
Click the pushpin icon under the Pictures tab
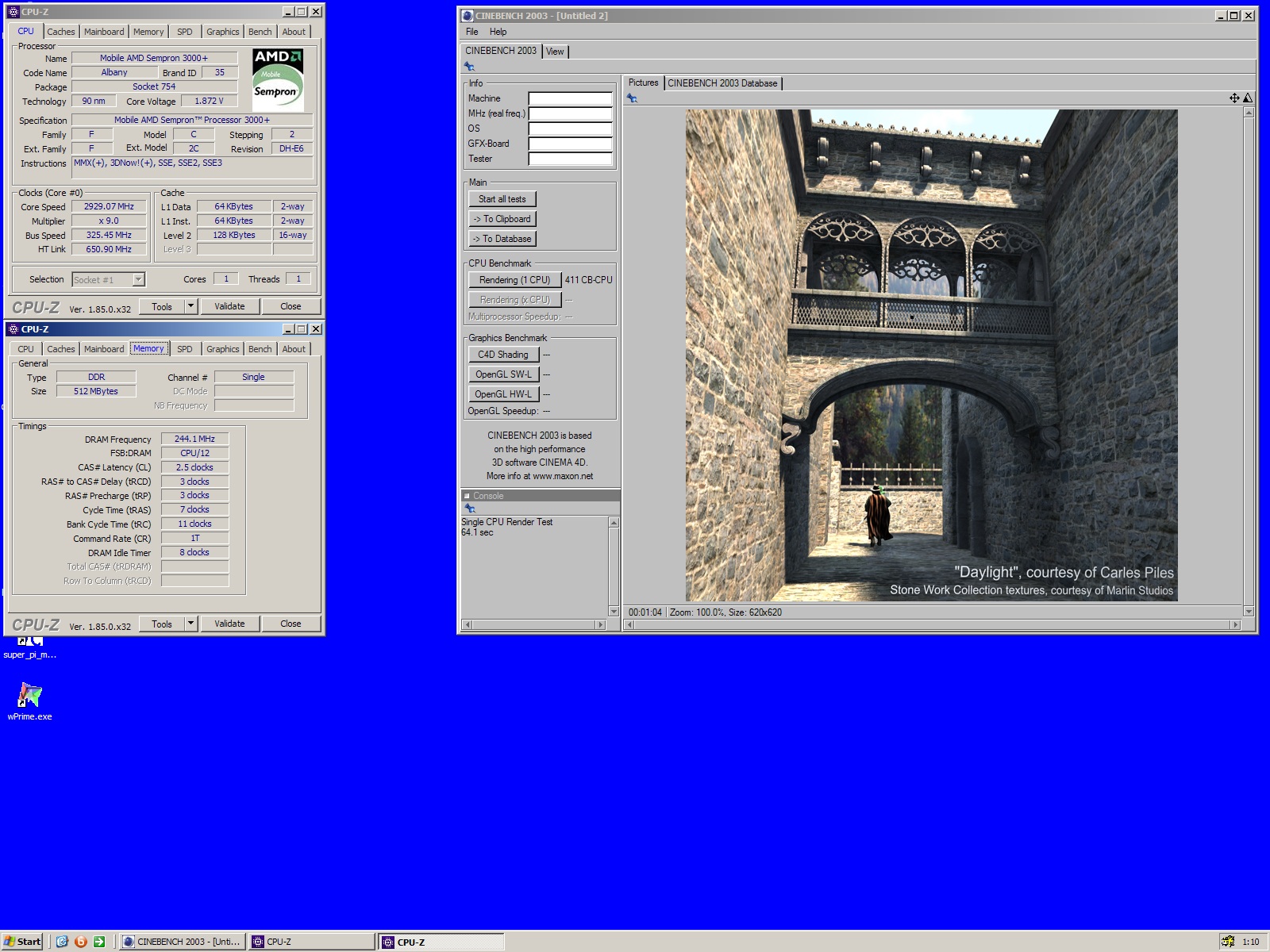click(x=632, y=98)
